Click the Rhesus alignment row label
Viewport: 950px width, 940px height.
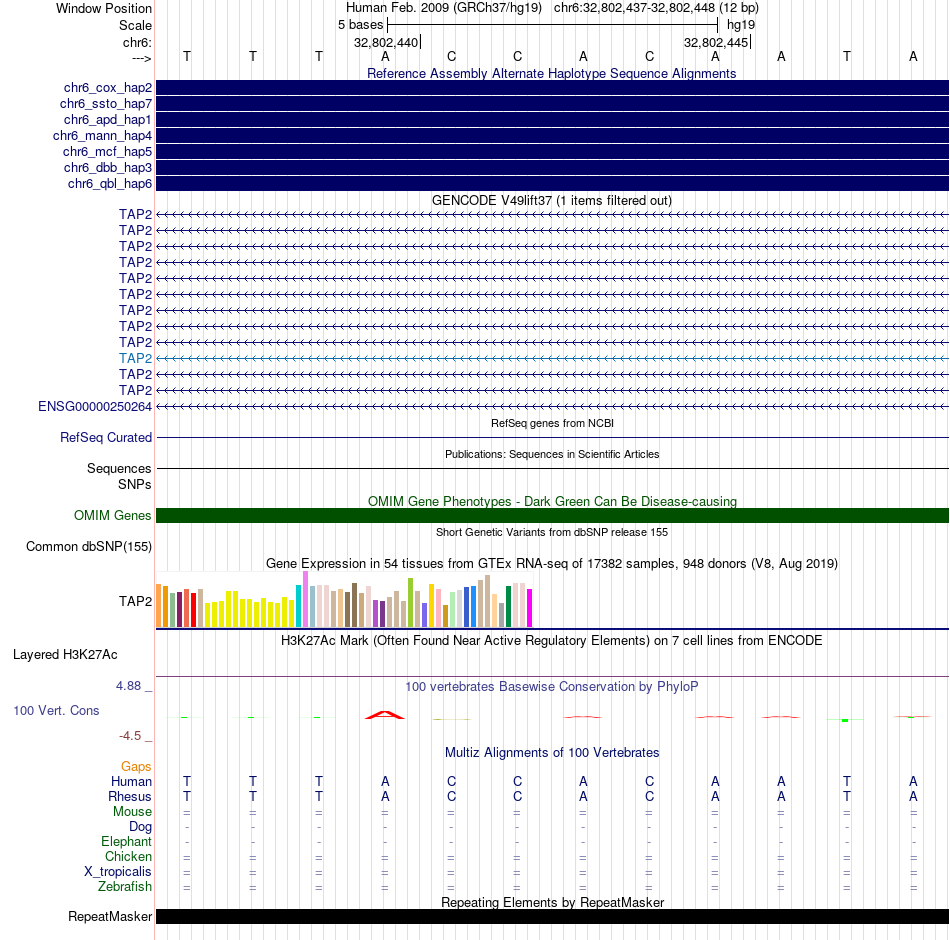pos(130,796)
